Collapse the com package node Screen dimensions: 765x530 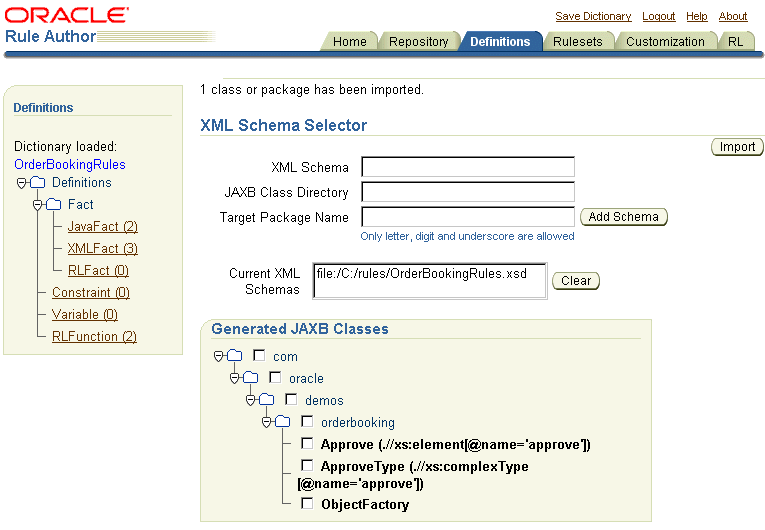coord(219,356)
